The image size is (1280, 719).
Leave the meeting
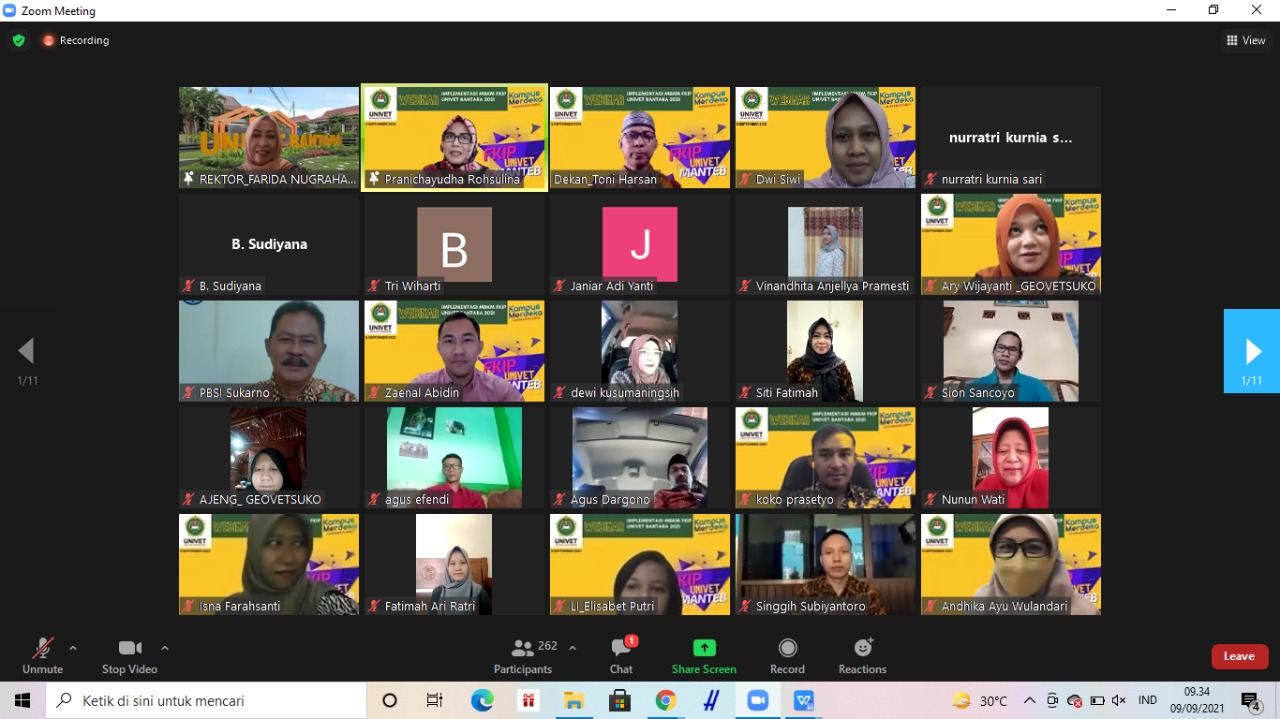(1239, 656)
